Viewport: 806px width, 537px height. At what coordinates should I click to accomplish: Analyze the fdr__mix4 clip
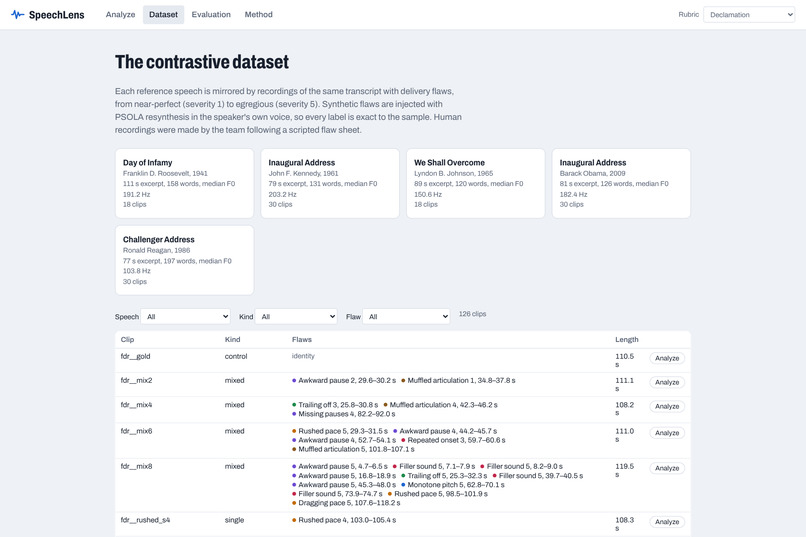[x=667, y=406]
